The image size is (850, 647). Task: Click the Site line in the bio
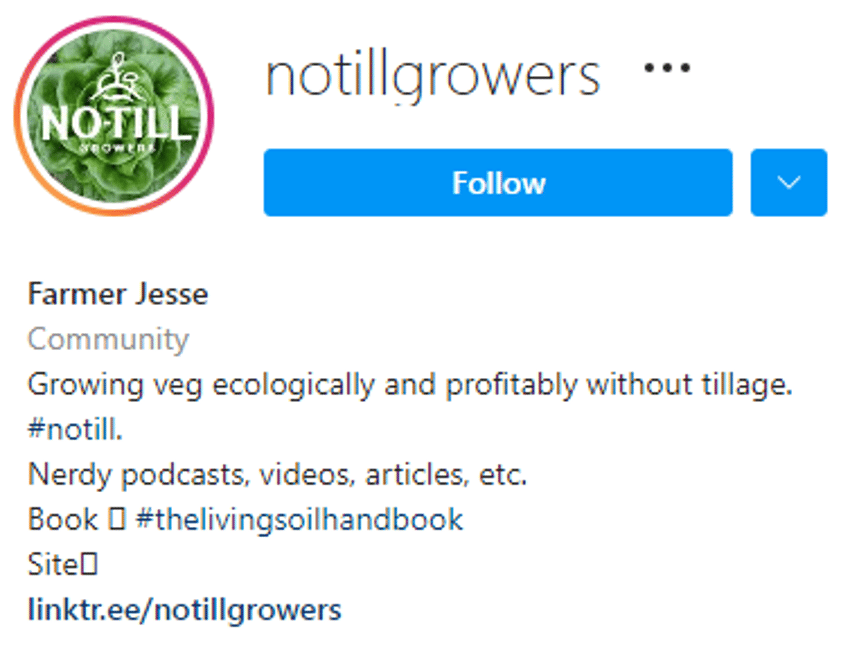(x=60, y=564)
